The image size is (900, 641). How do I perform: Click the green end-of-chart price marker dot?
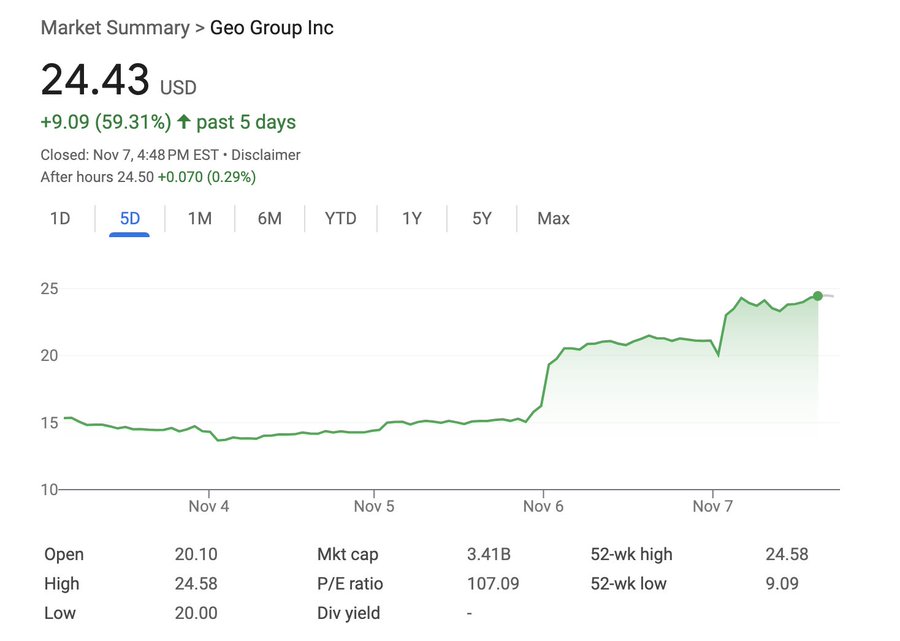[817, 296]
